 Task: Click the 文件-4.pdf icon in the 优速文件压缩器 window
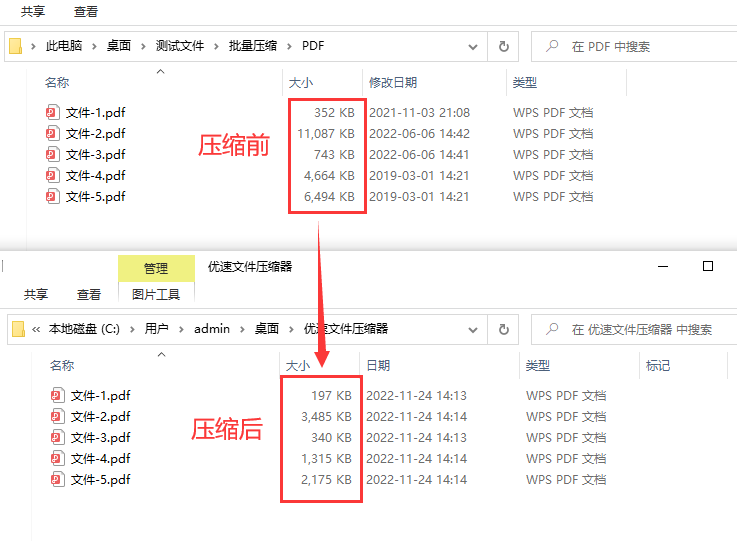click(x=58, y=458)
